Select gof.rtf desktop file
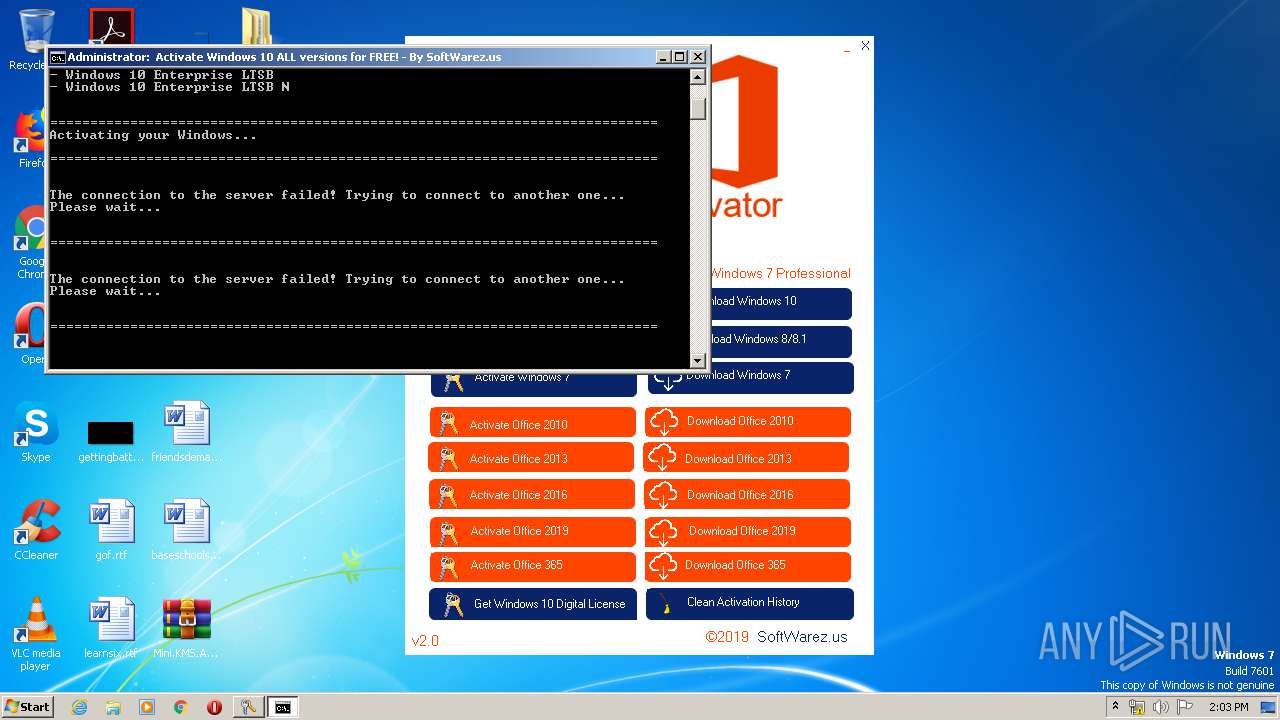The height and width of the screenshot is (720, 1280). pyautogui.click(x=111, y=531)
